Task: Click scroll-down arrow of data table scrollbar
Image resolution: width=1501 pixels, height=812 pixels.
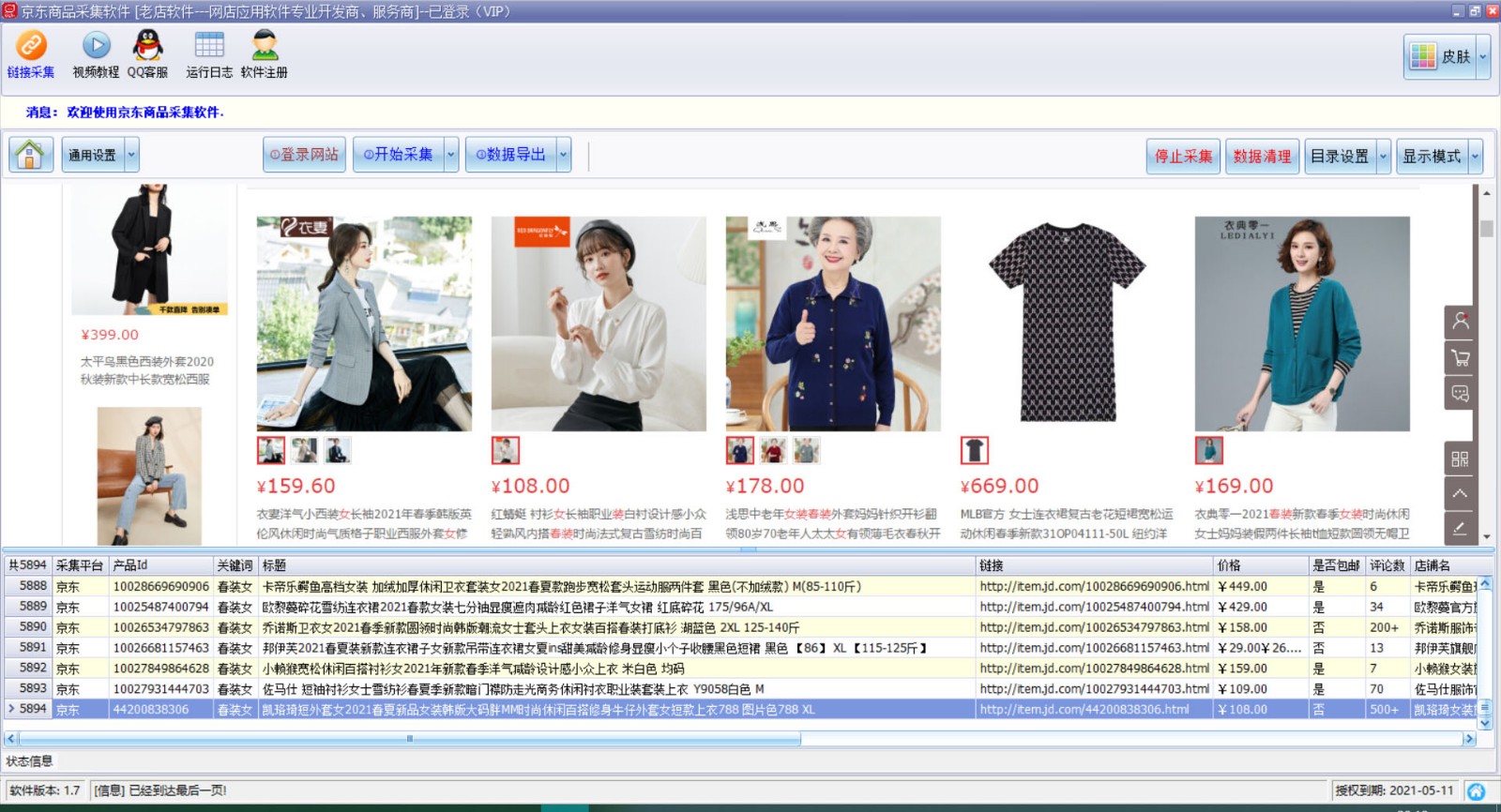Action: 1485,724
